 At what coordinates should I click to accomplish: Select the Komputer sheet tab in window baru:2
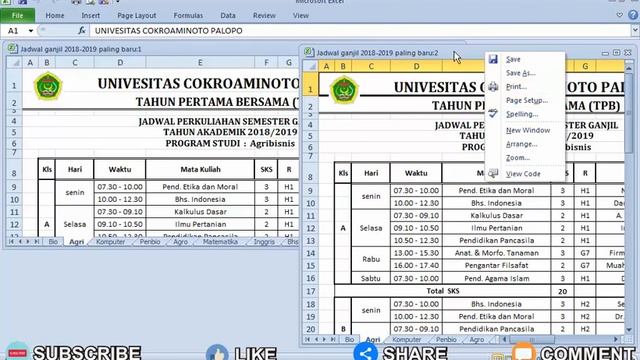tap(407, 339)
